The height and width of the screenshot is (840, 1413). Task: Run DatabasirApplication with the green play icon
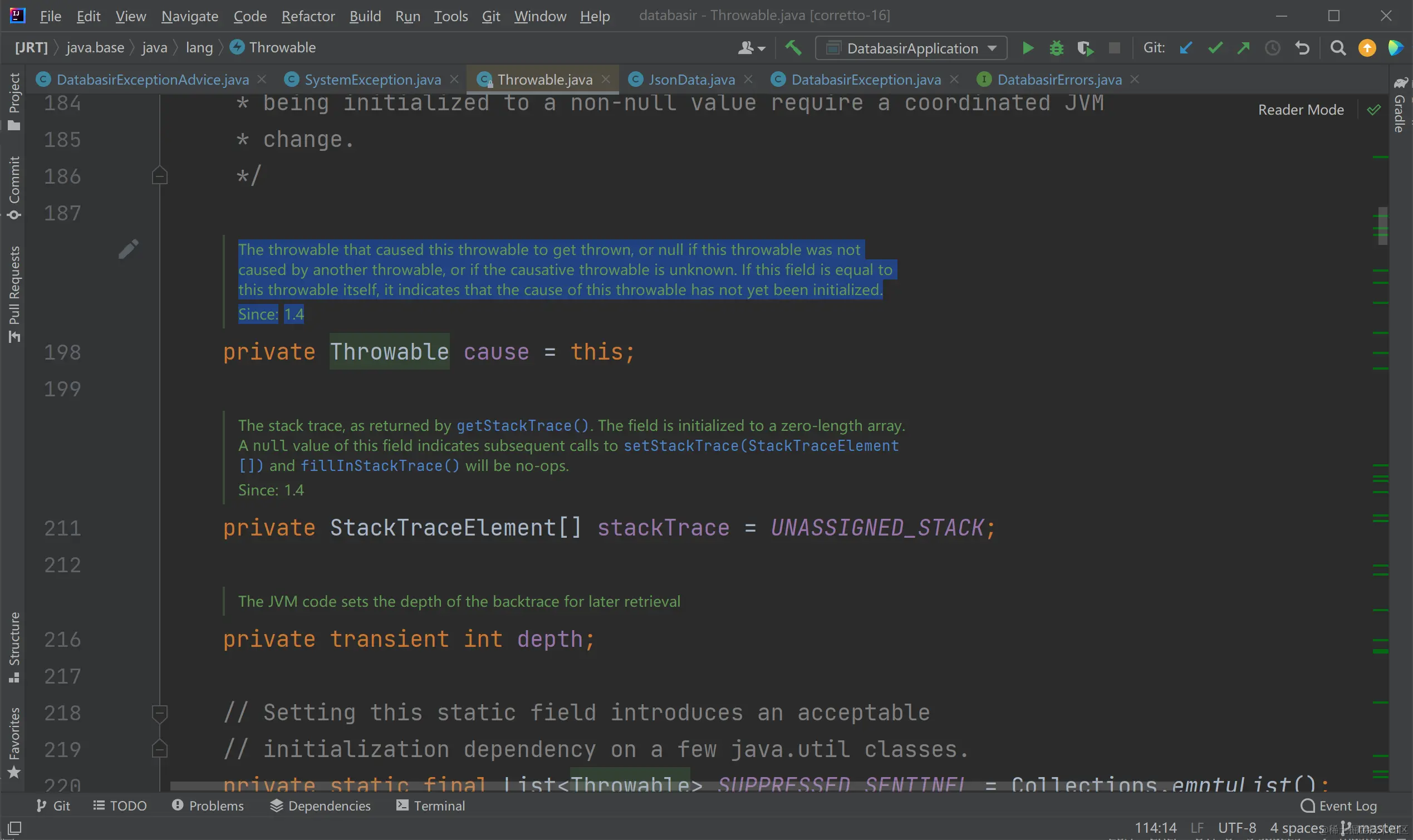[x=1028, y=48]
